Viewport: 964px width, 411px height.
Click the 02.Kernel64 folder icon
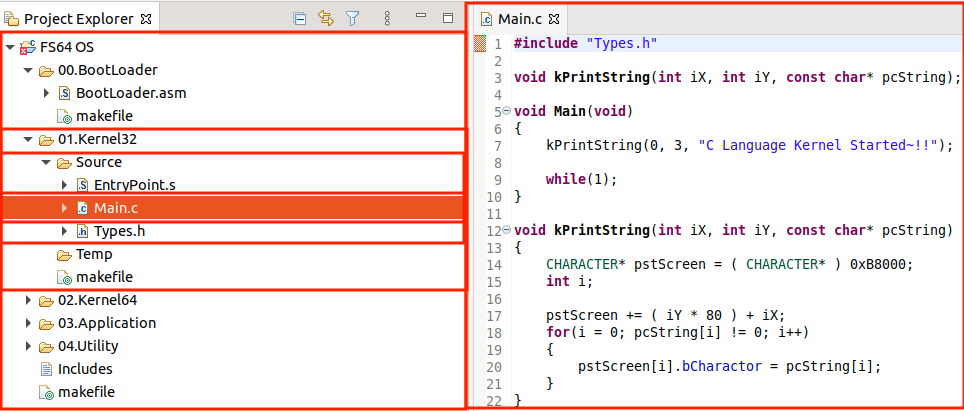pyautogui.click(x=45, y=300)
